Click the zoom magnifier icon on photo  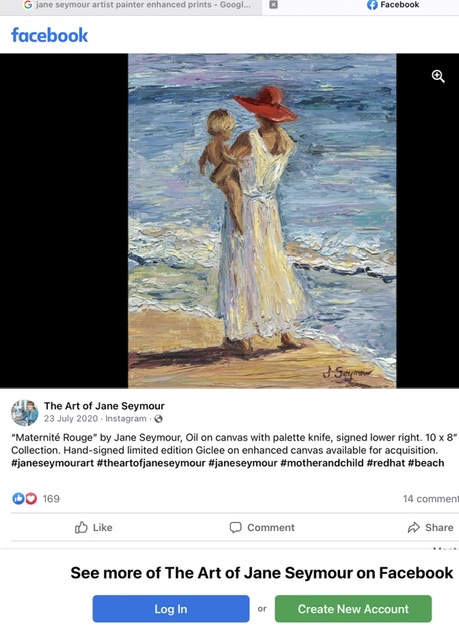point(438,76)
